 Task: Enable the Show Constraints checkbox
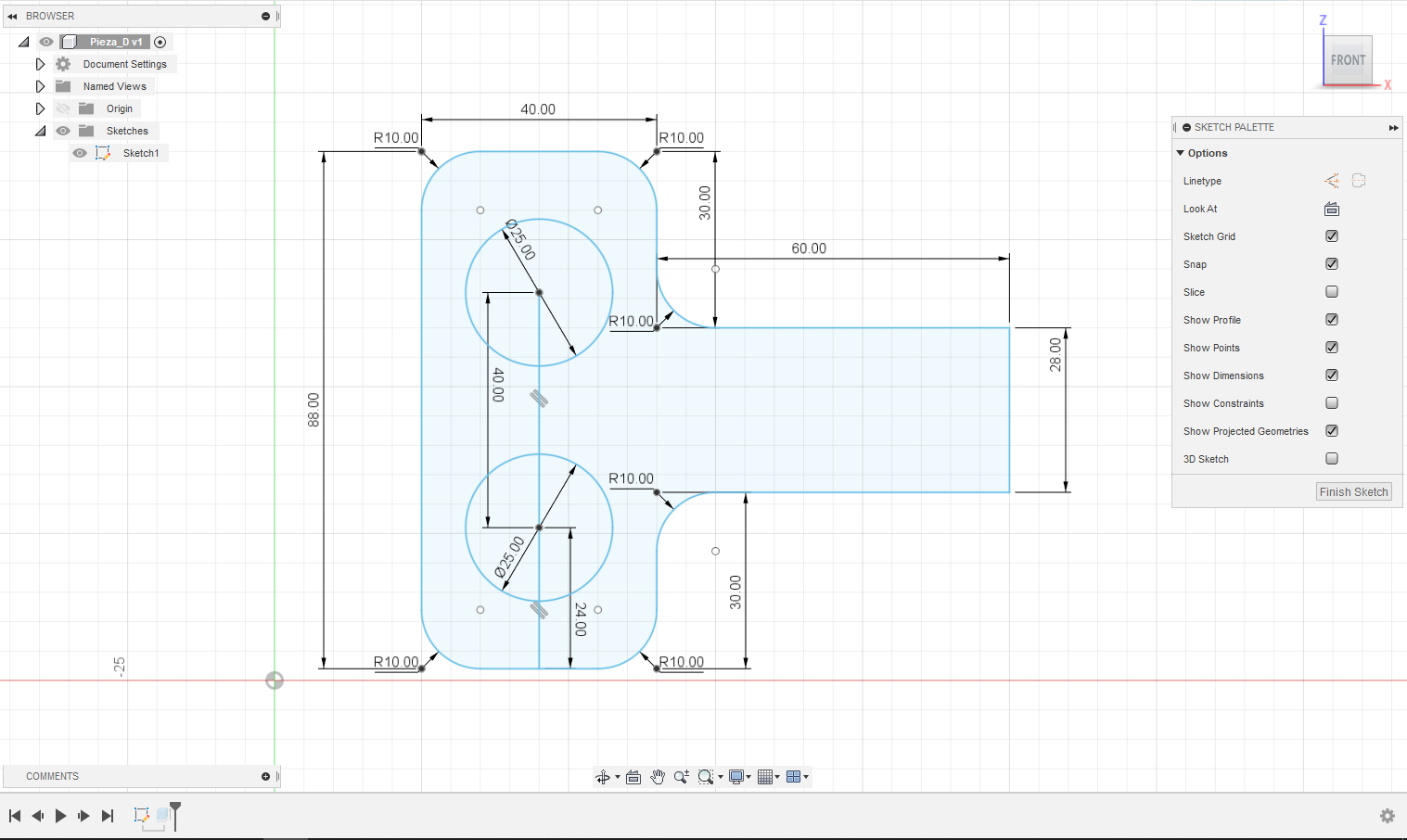1332,403
